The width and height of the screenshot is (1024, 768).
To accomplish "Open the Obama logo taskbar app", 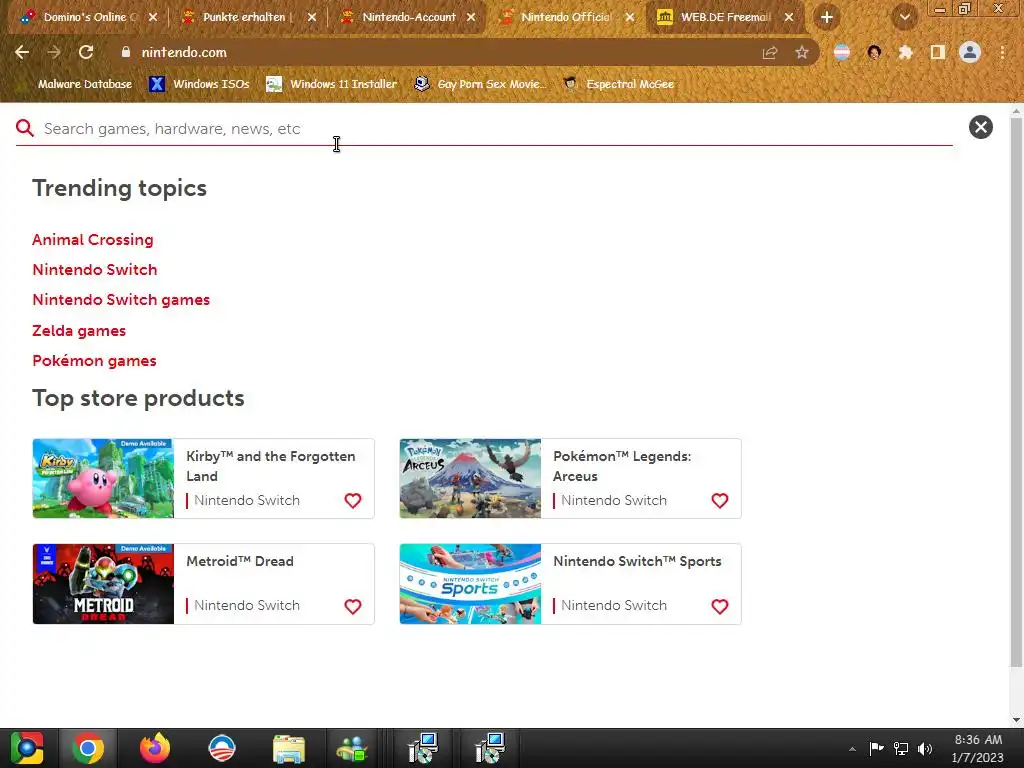I will click(x=221, y=748).
